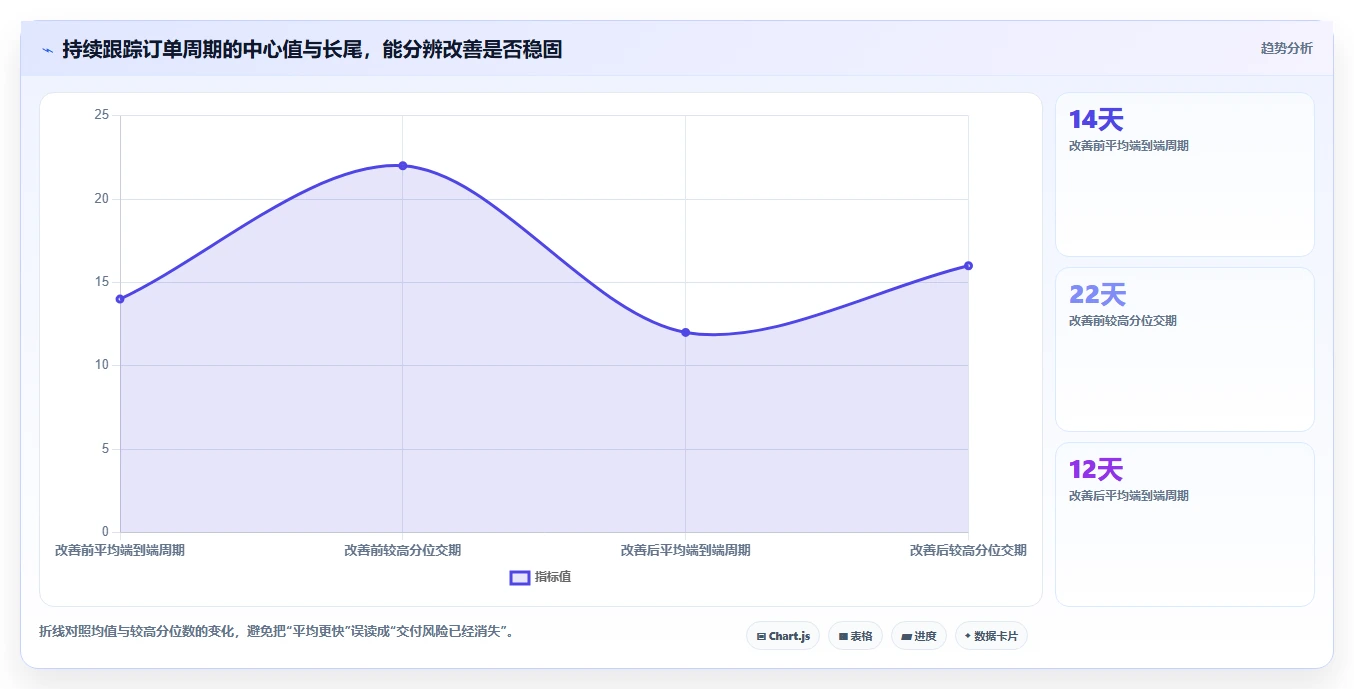
Task: Click x-axis label 改善后较高分位交期
Action: 968,550
